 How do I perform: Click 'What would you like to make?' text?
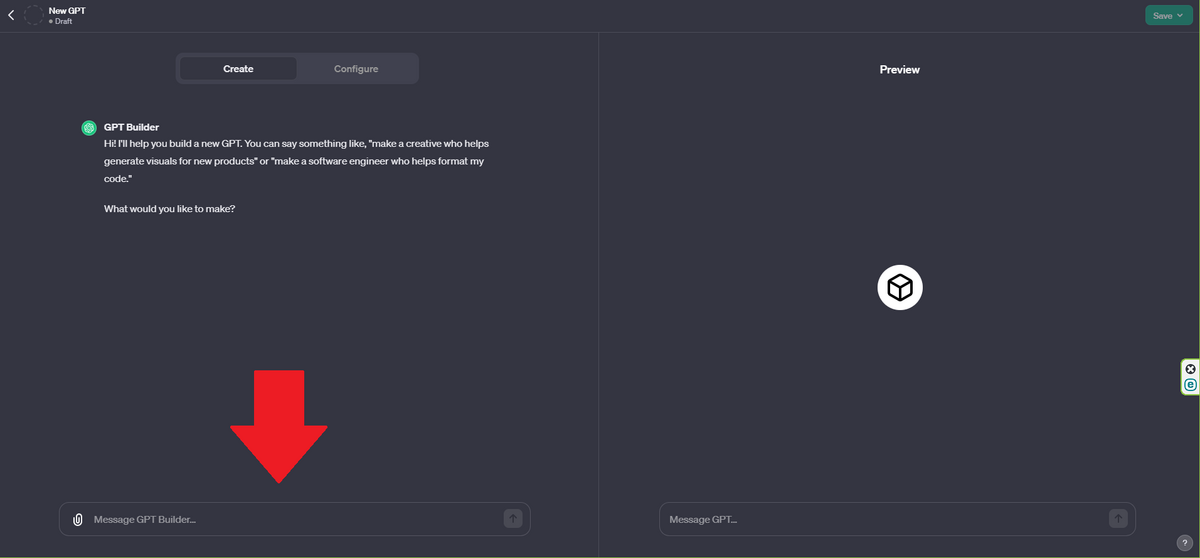pyautogui.click(x=169, y=209)
